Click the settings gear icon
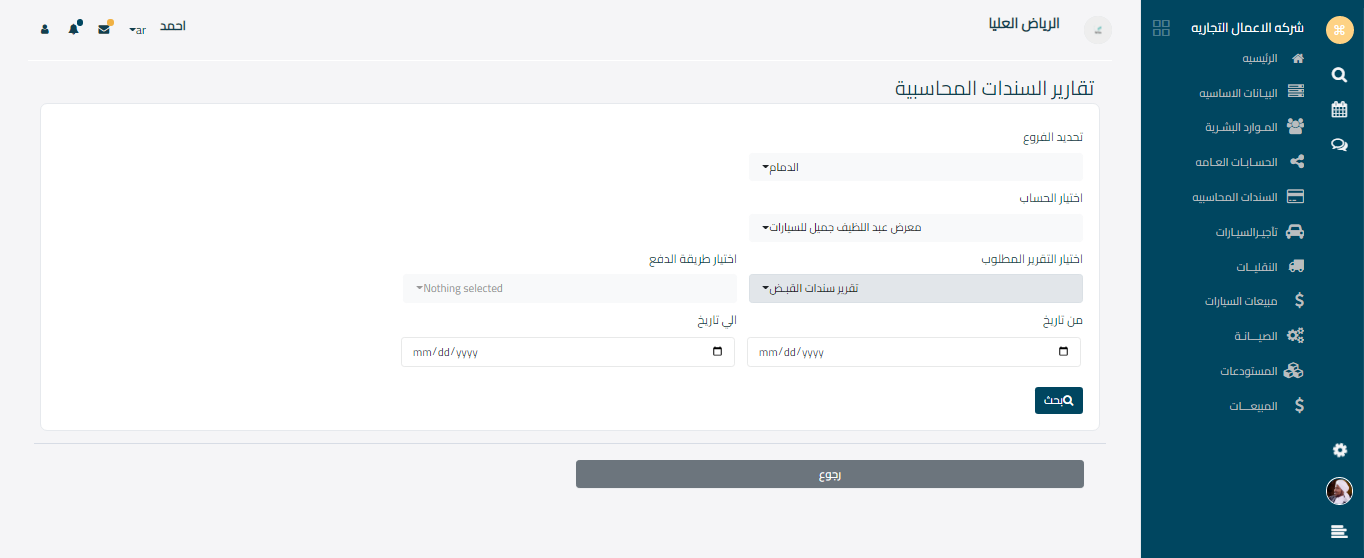 tap(1340, 451)
